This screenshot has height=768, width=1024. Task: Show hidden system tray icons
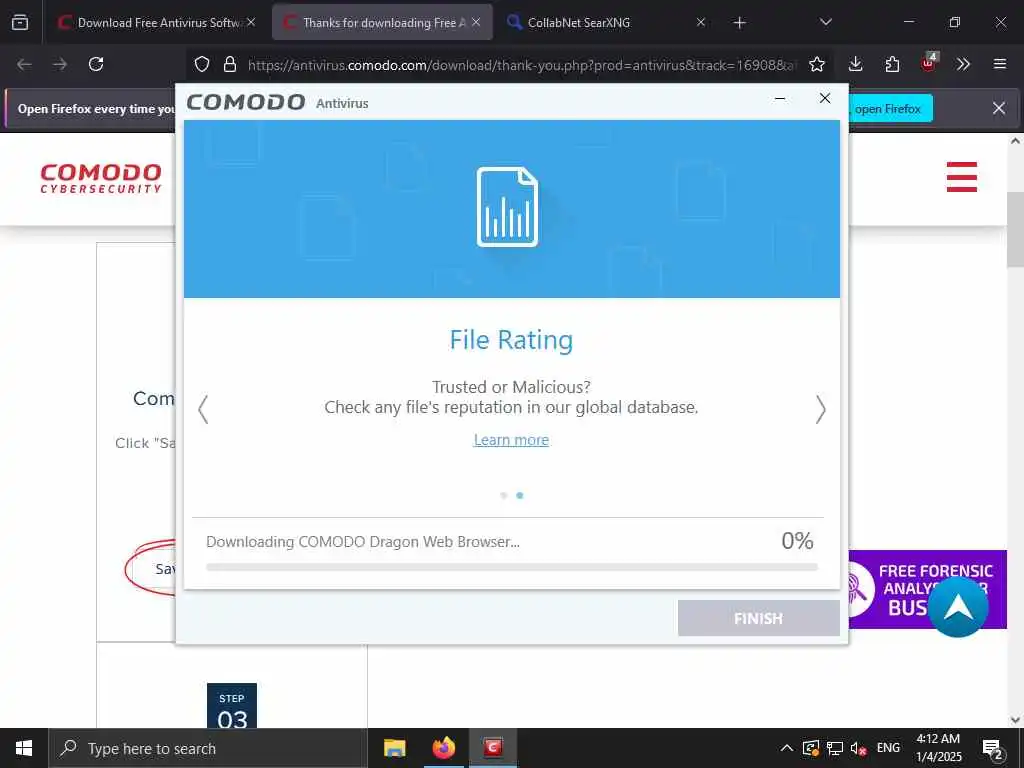[787, 748]
